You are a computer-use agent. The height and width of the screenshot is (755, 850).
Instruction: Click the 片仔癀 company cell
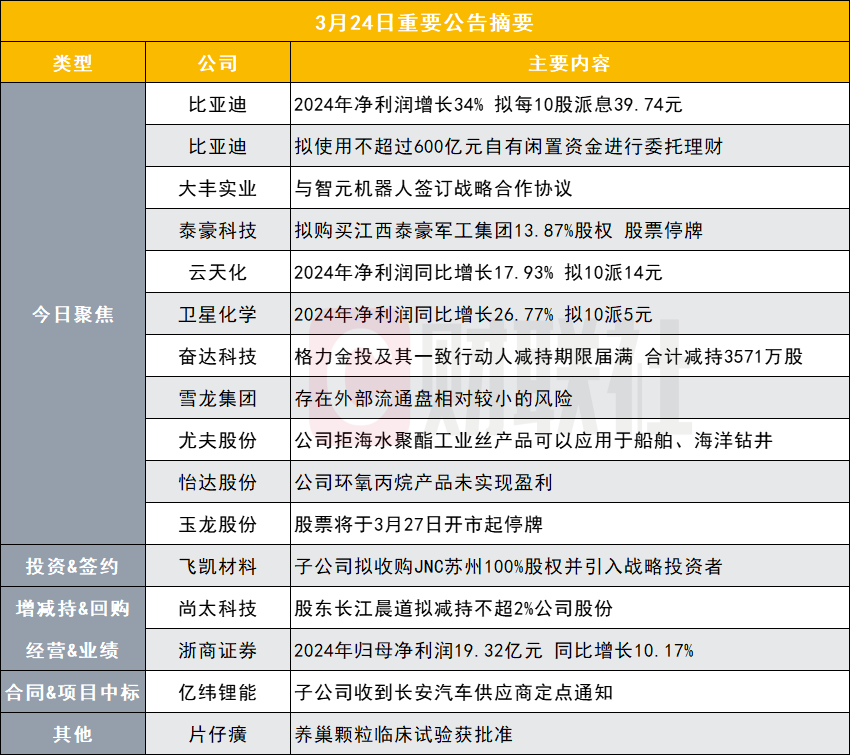tap(218, 734)
